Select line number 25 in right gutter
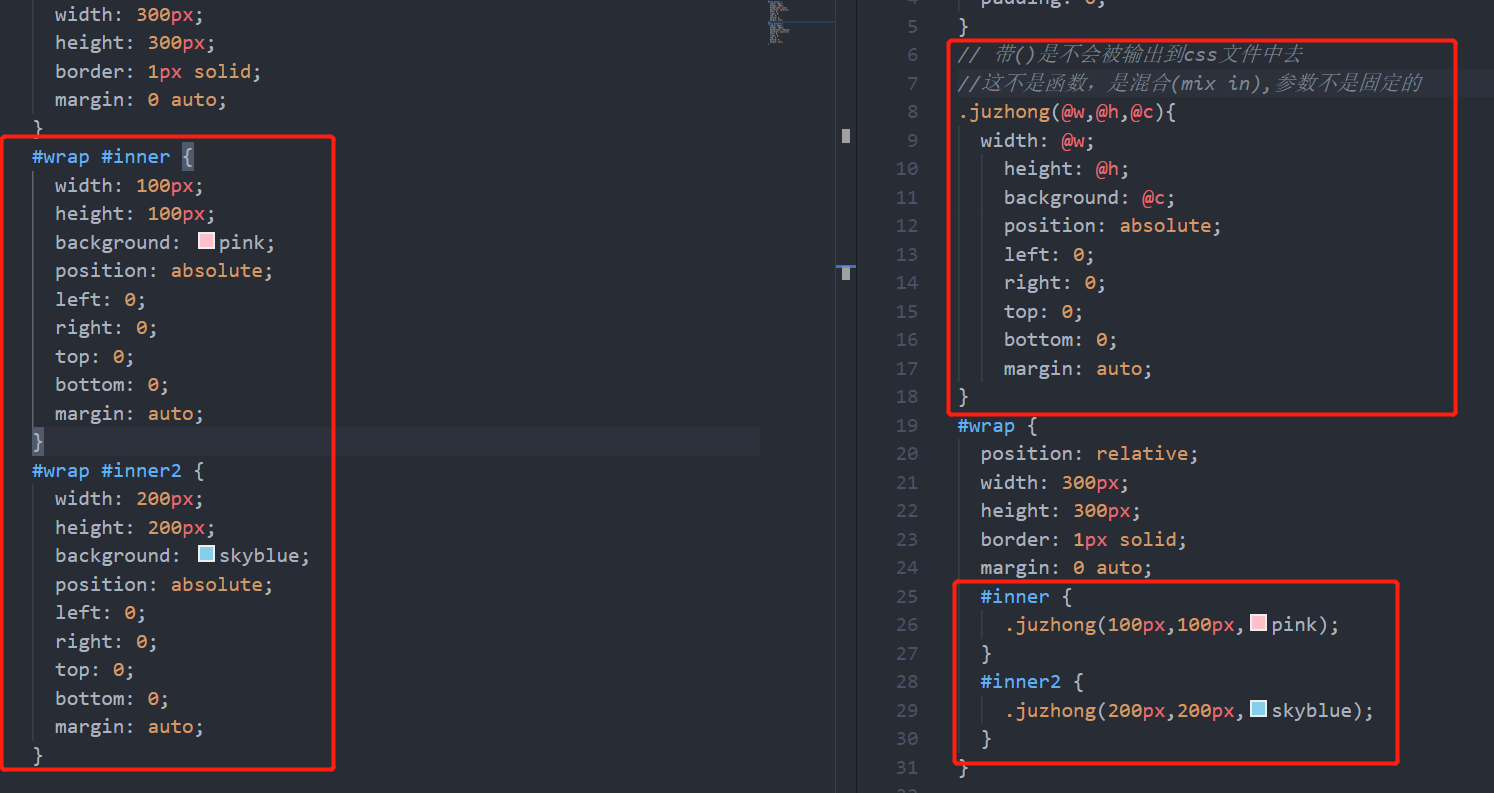 coord(907,597)
